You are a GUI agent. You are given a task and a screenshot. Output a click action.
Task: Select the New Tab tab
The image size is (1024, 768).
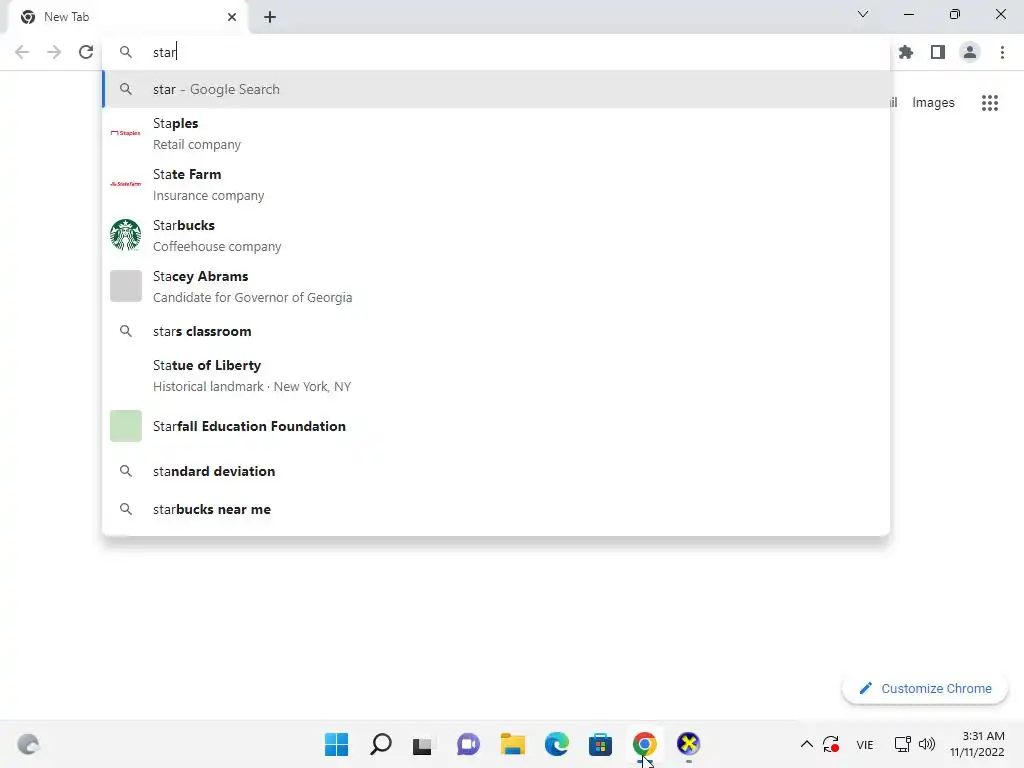[128, 17]
